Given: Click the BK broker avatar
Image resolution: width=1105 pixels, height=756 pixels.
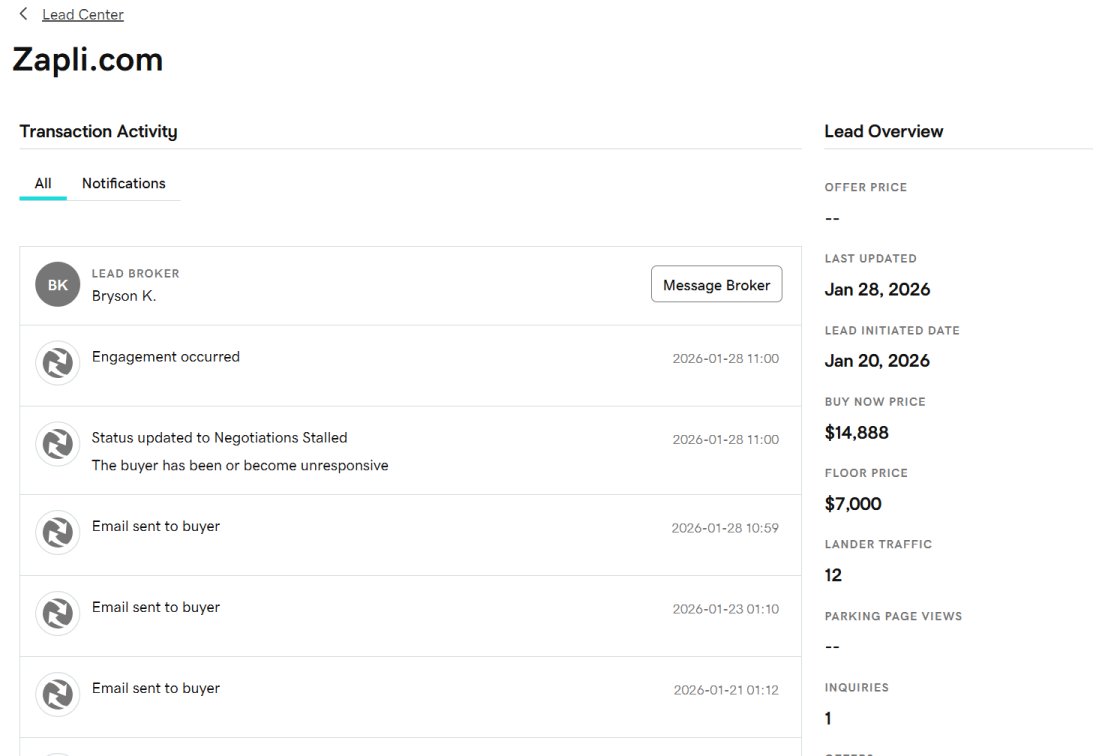Looking at the screenshot, I should (58, 285).
